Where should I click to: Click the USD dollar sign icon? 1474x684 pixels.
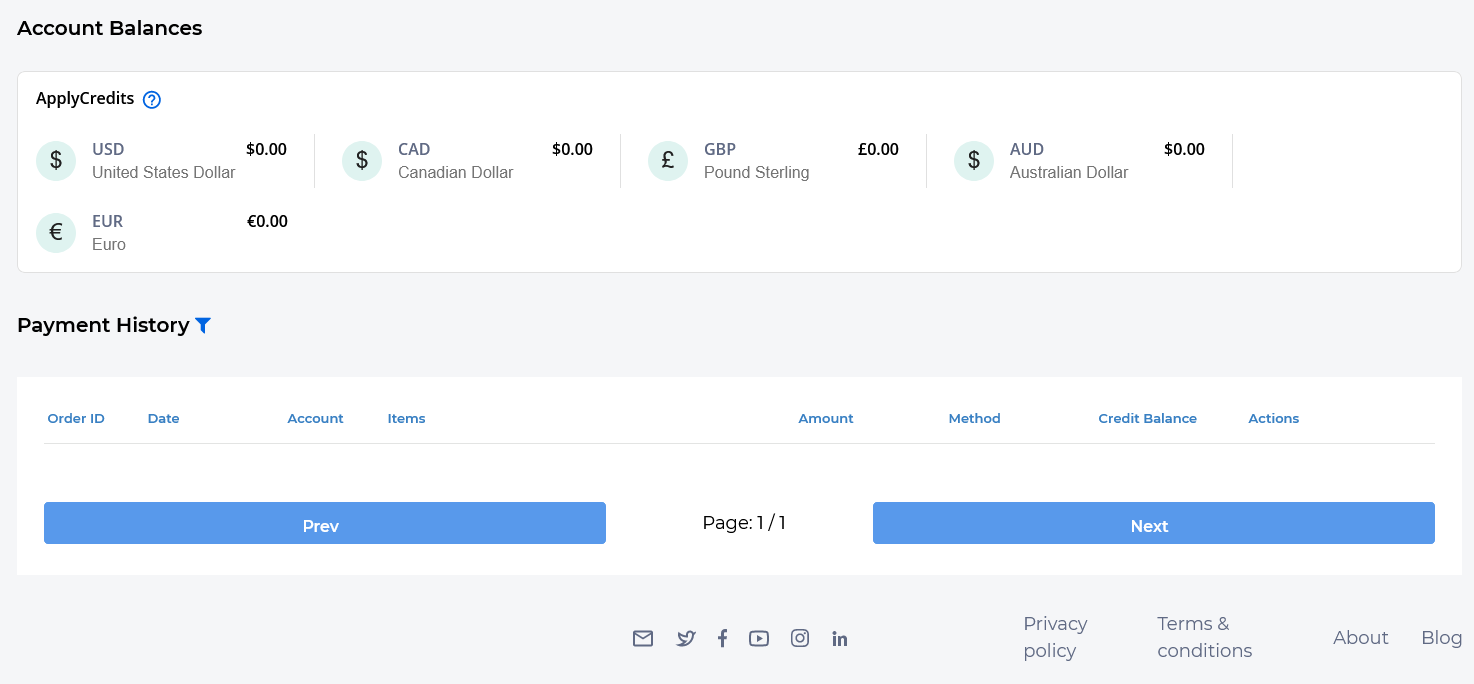[x=56, y=161]
